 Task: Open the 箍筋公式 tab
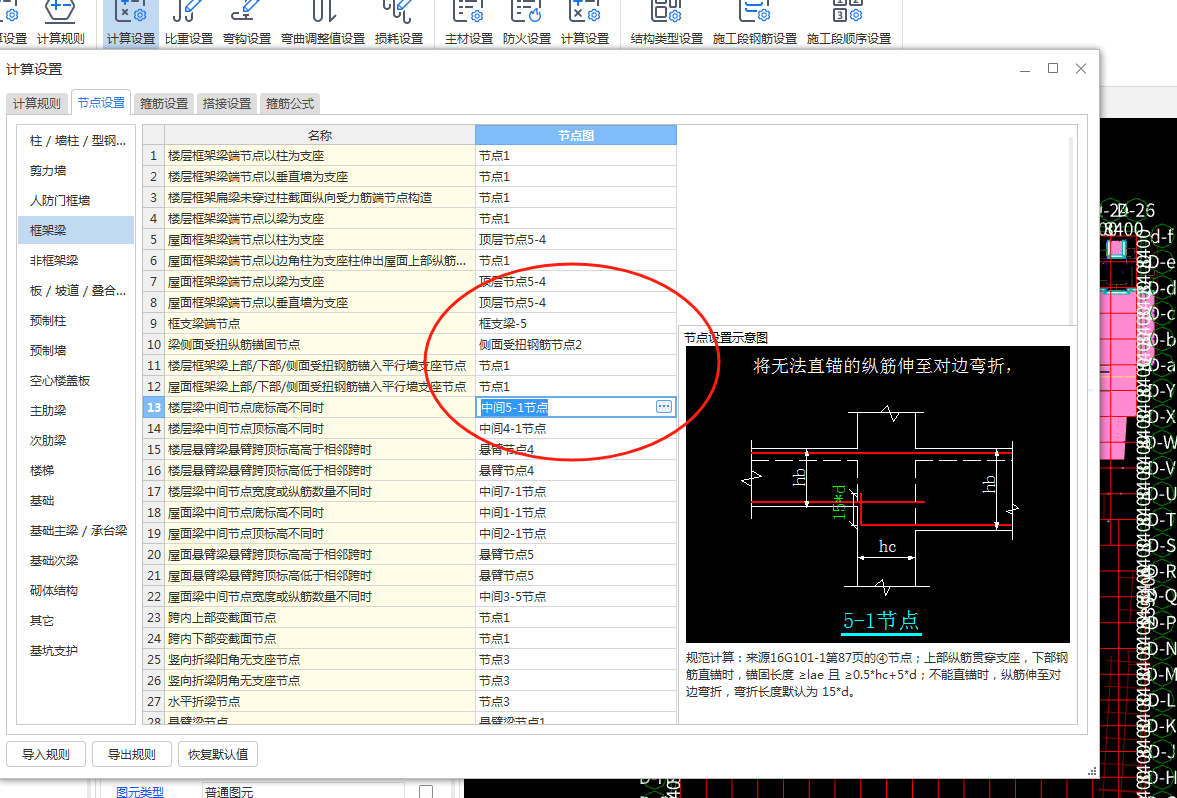pos(290,104)
